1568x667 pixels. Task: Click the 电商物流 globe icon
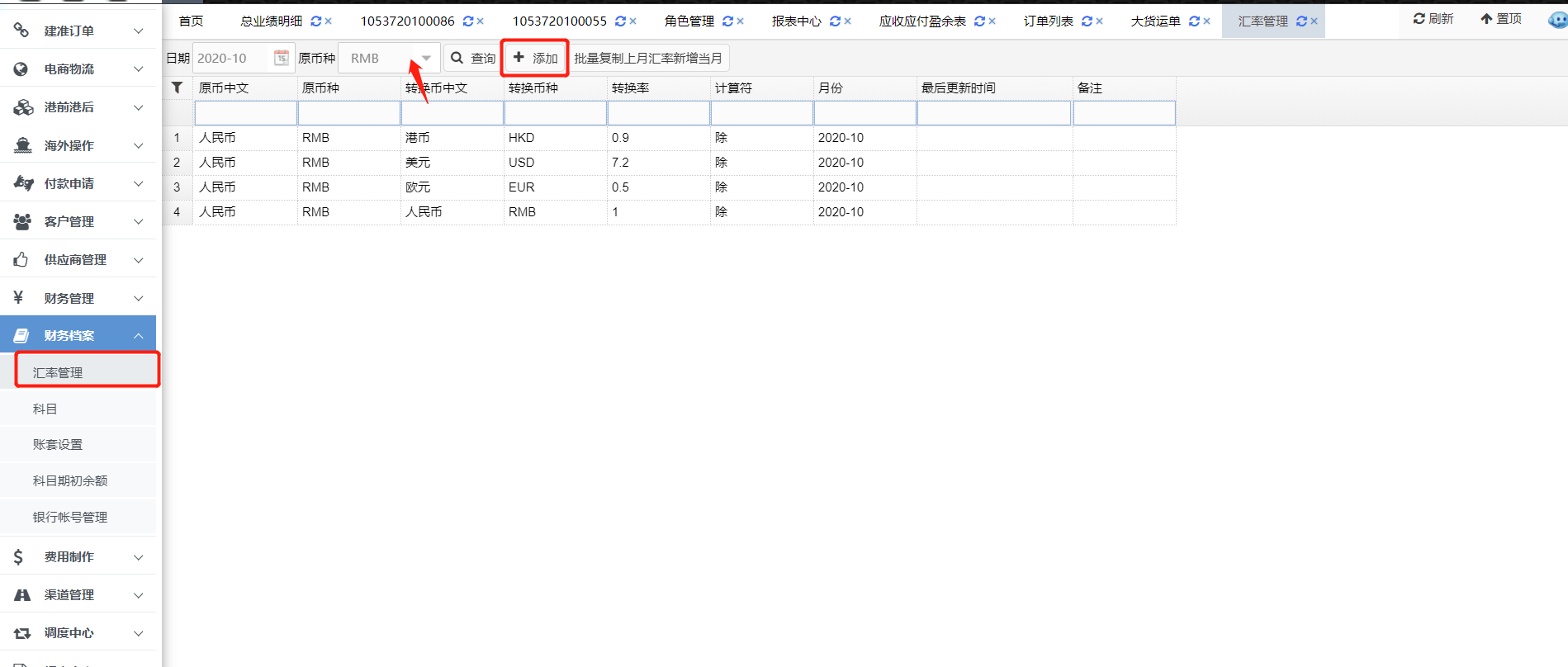21,69
